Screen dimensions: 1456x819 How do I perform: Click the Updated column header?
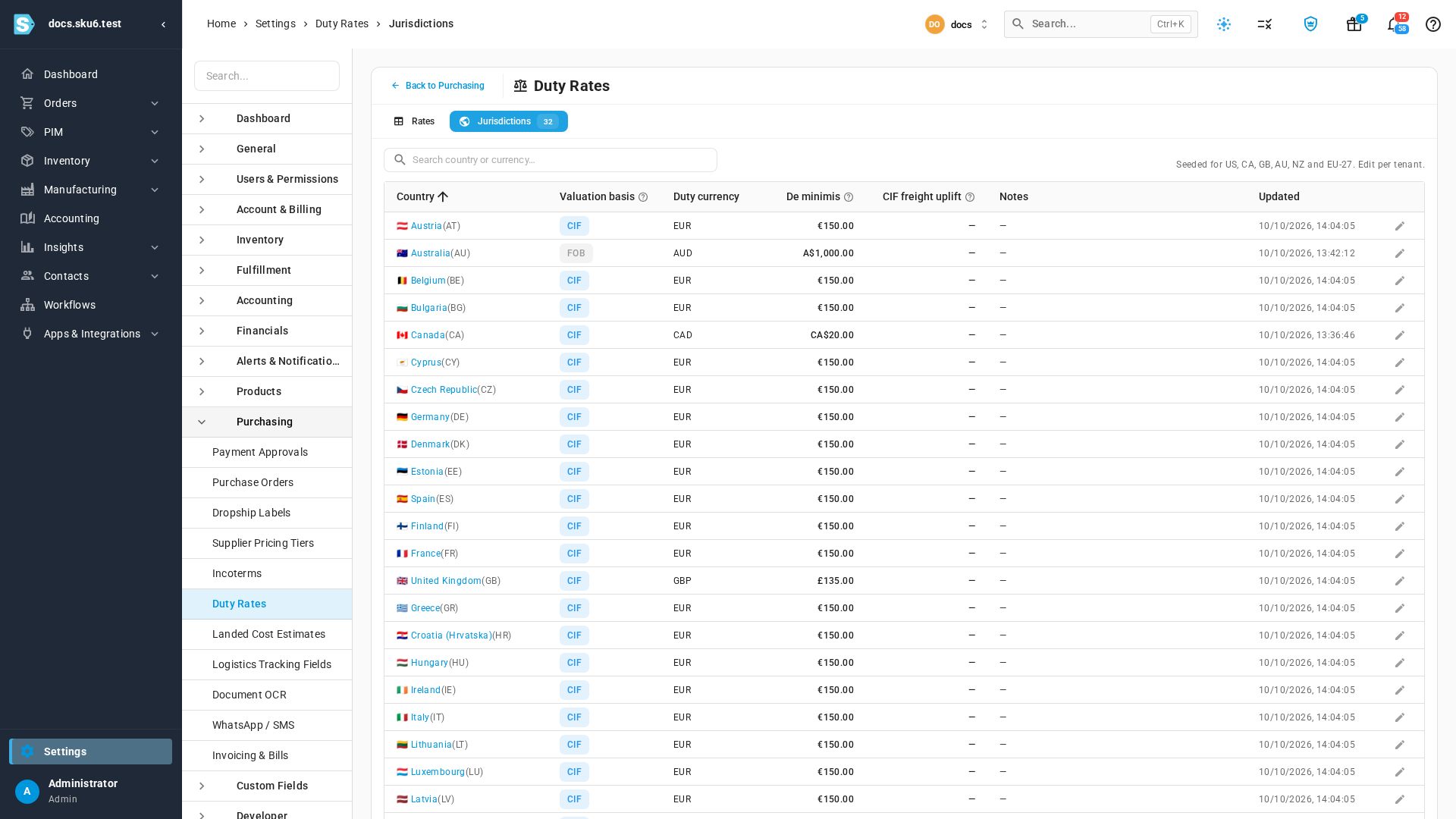1279,196
